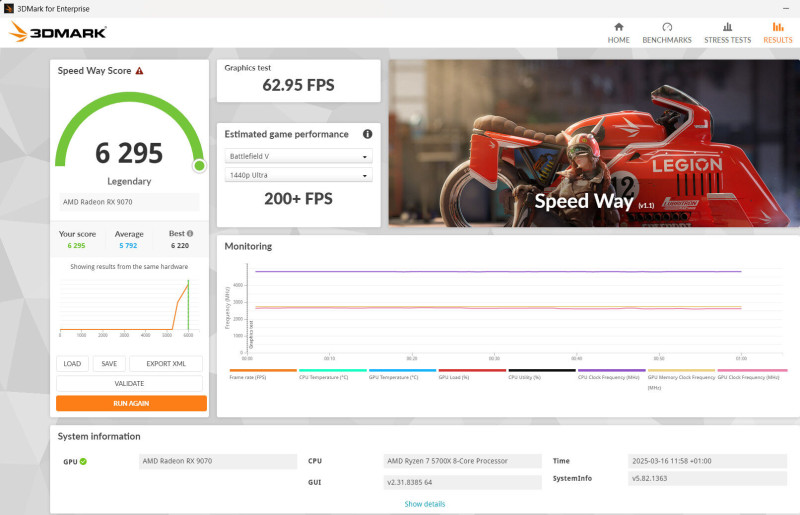Click the Time value 2025-03-16 11:58
Viewport: 800px width, 515px height.
[x=707, y=461]
